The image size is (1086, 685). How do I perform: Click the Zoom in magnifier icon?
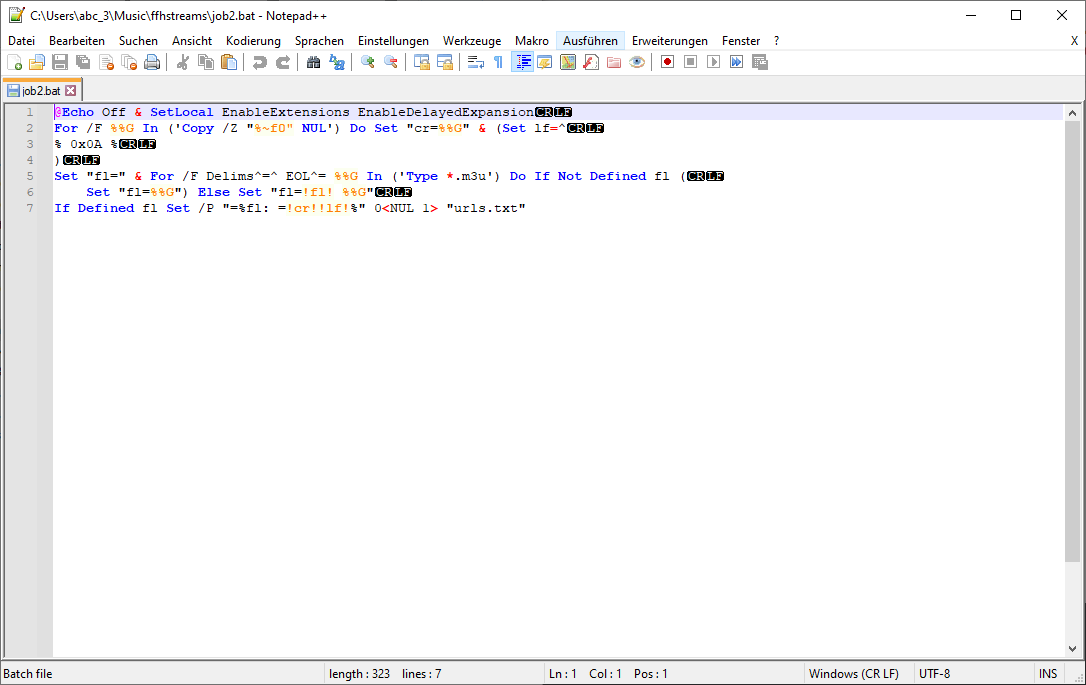(368, 62)
